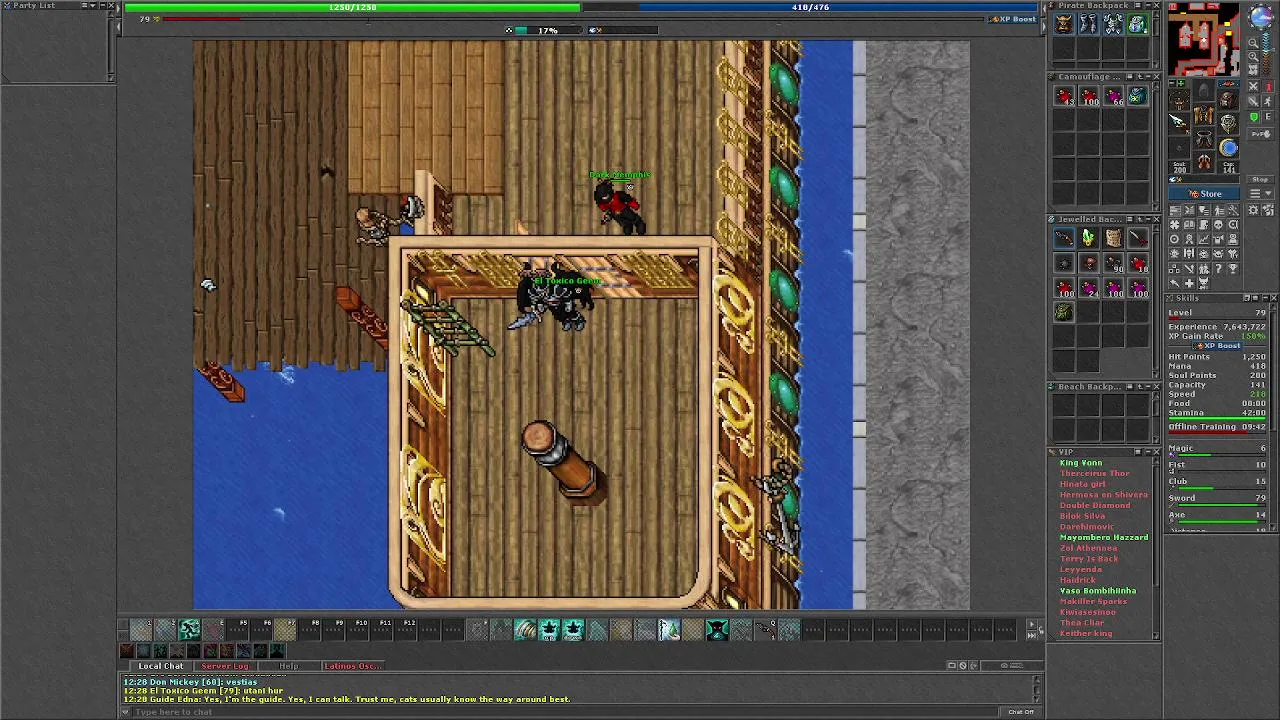Open the question mark help widget
The image size is (1280, 720).
point(1218,268)
